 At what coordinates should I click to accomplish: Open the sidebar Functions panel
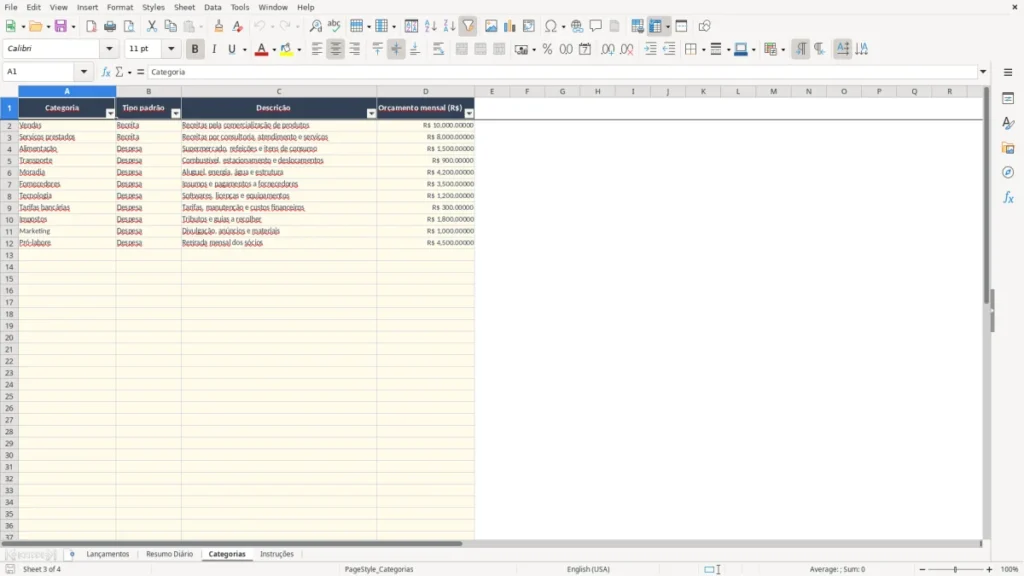click(1008, 197)
